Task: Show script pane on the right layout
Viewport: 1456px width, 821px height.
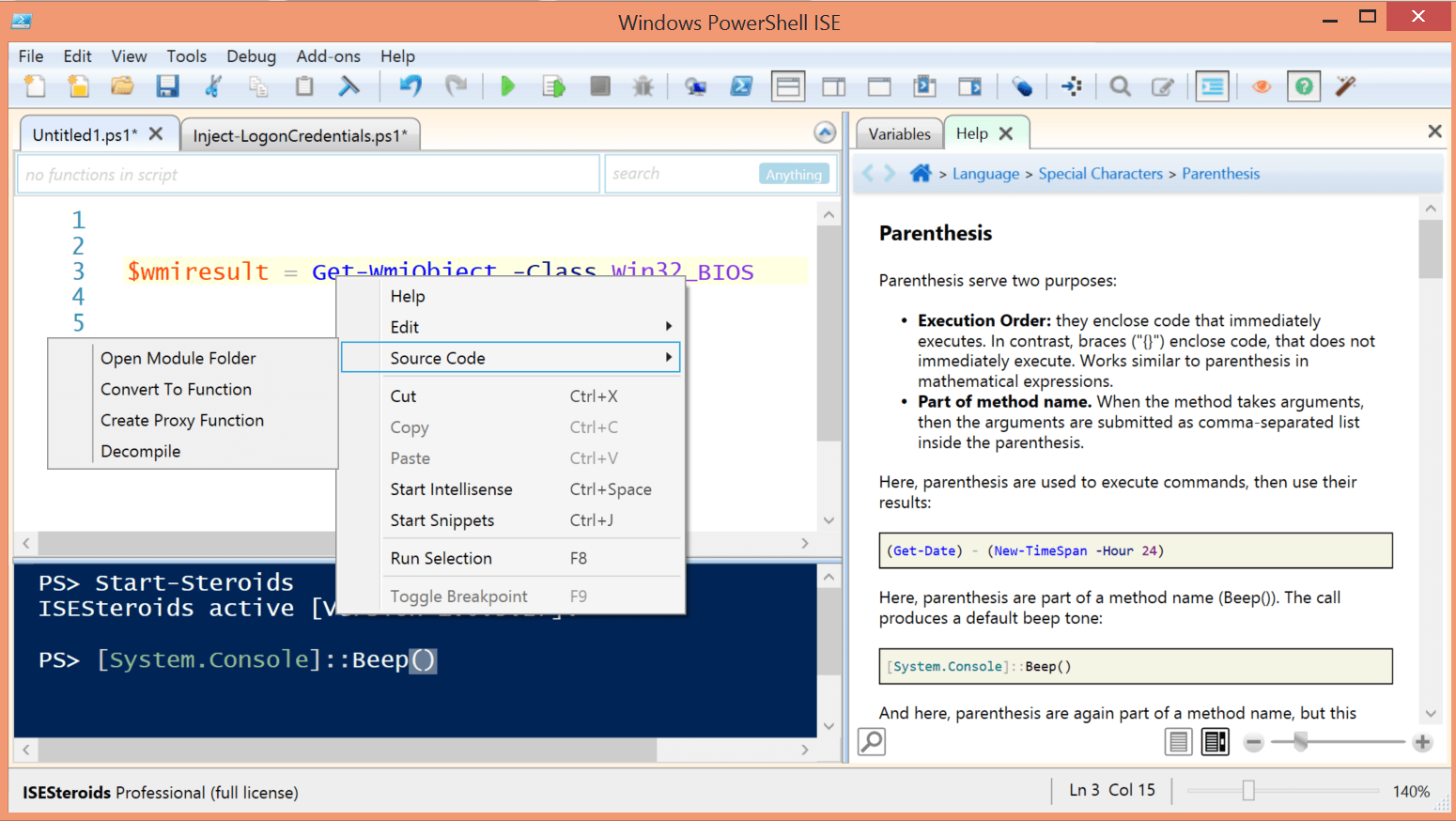Action: (833, 86)
